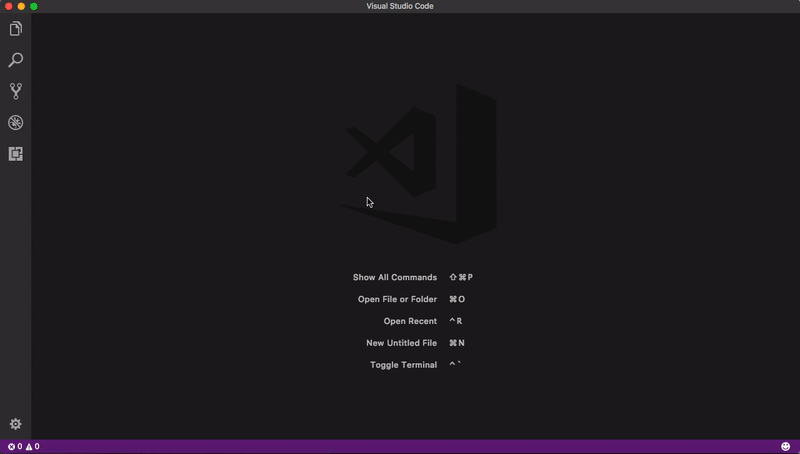This screenshot has height=454, width=800.
Task: Click the ⌘O shortcut hint
Action: click(457, 299)
